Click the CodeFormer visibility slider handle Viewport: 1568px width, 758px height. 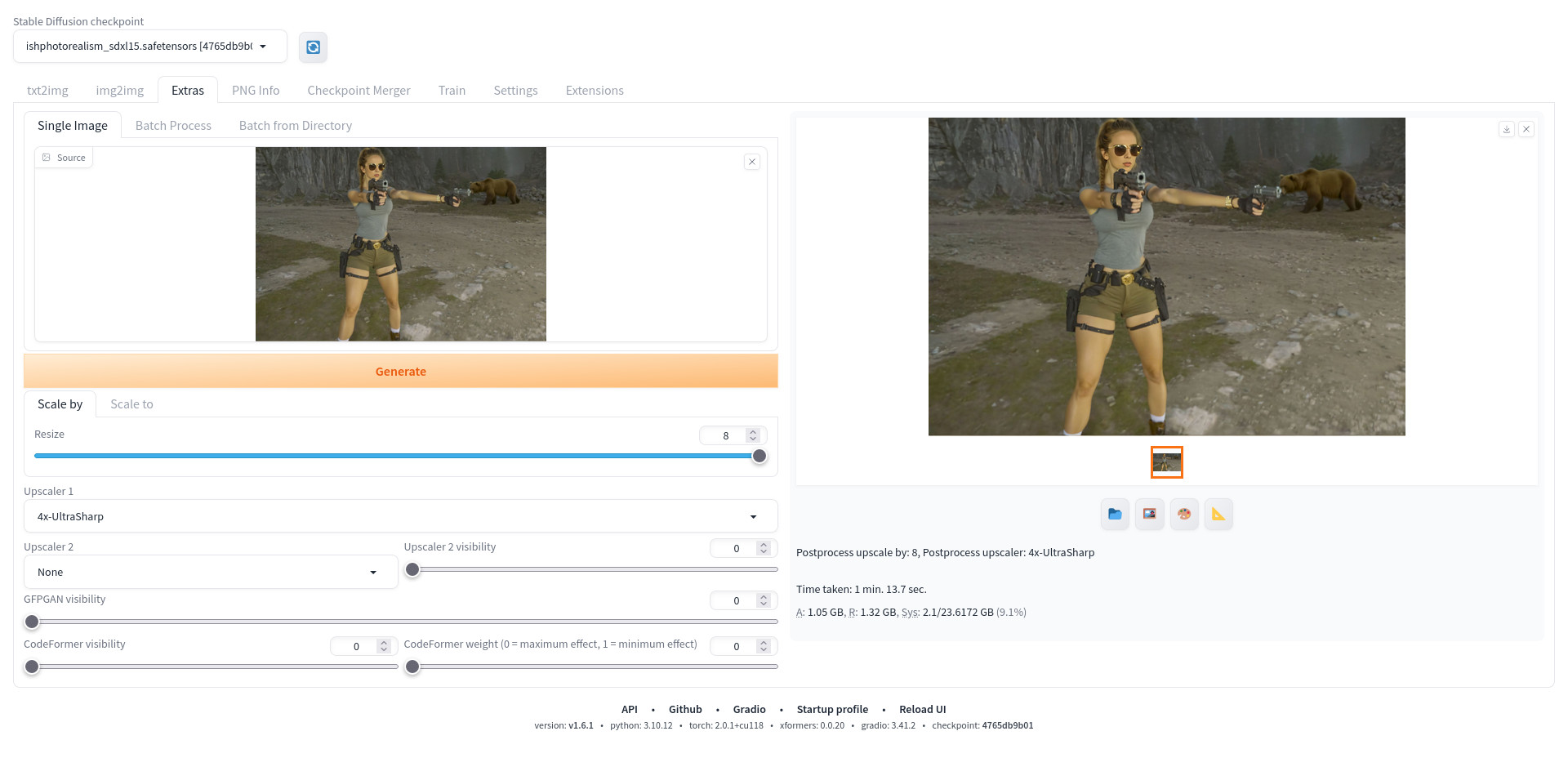pos(32,667)
